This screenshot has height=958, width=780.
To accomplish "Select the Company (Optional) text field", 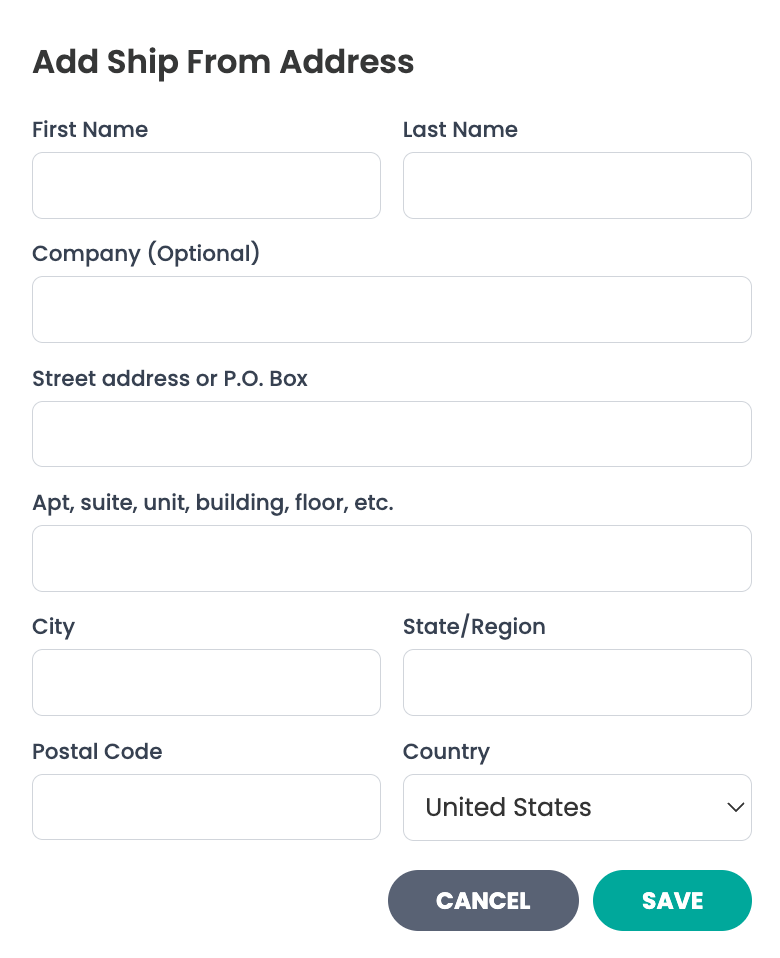I will [391, 309].
